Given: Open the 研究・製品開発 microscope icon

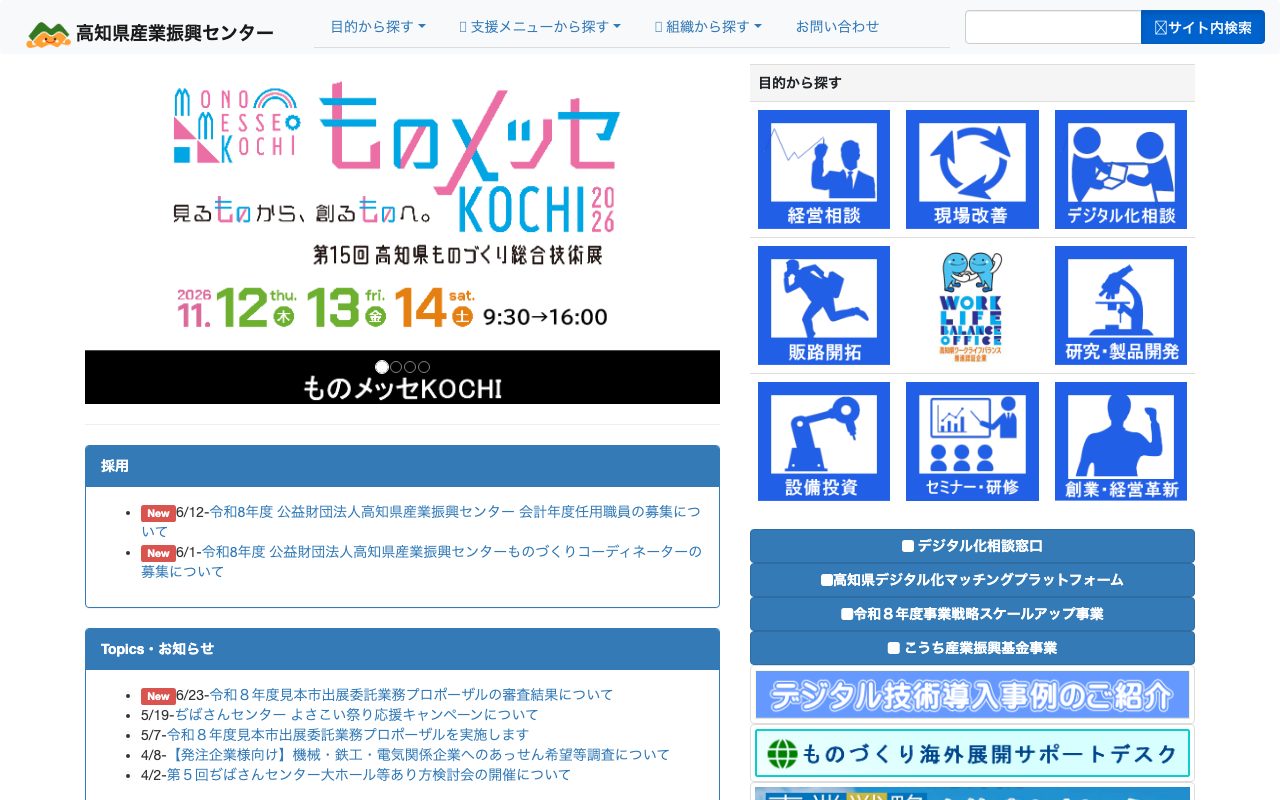Looking at the screenshot, I should [x=1121, y=305].
